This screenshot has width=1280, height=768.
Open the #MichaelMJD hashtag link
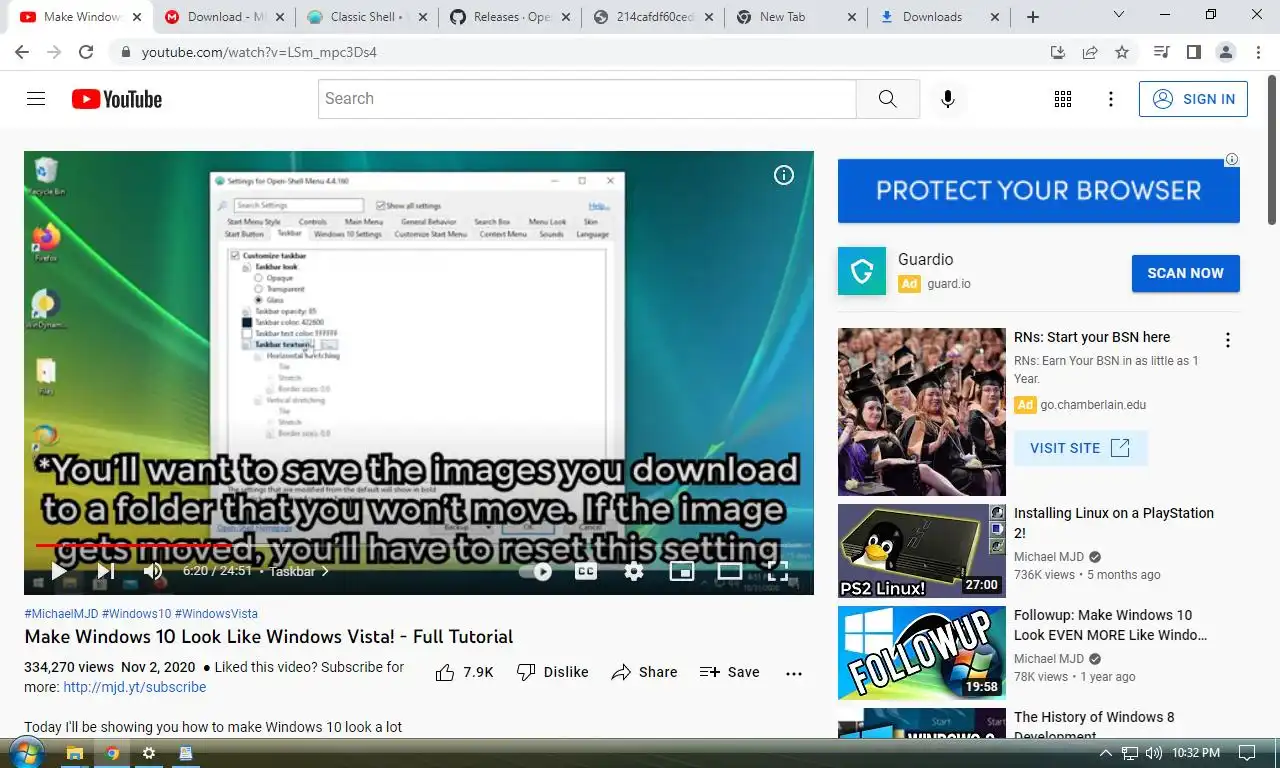61,614
